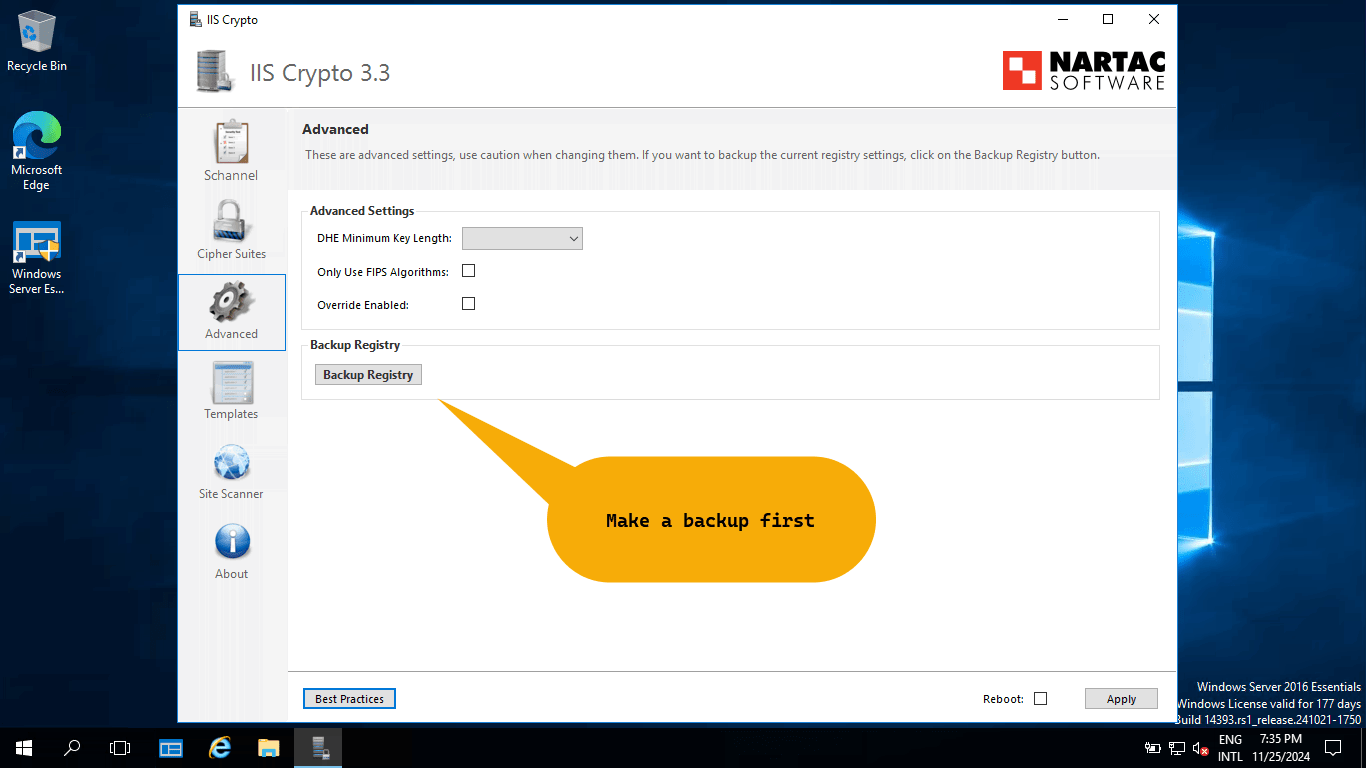Open the network status tray icon

click(1177, 748)
